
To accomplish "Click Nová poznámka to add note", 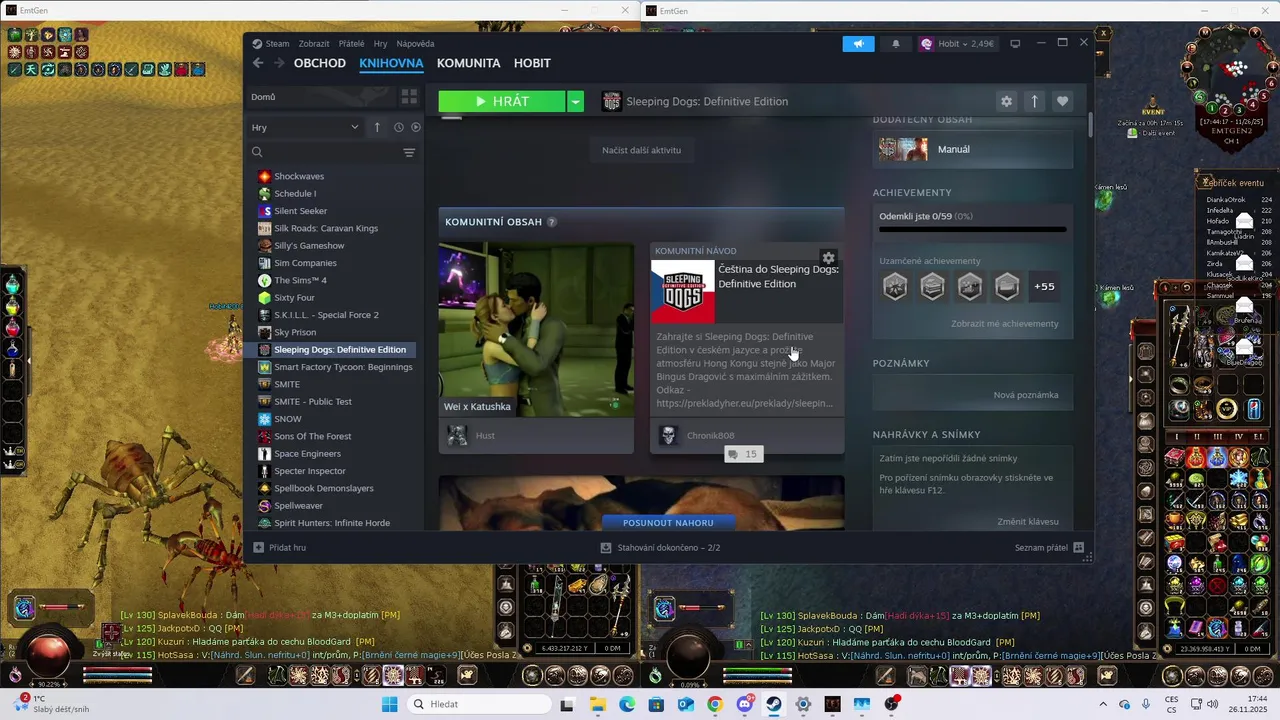I will click(x=1026, y=395).
